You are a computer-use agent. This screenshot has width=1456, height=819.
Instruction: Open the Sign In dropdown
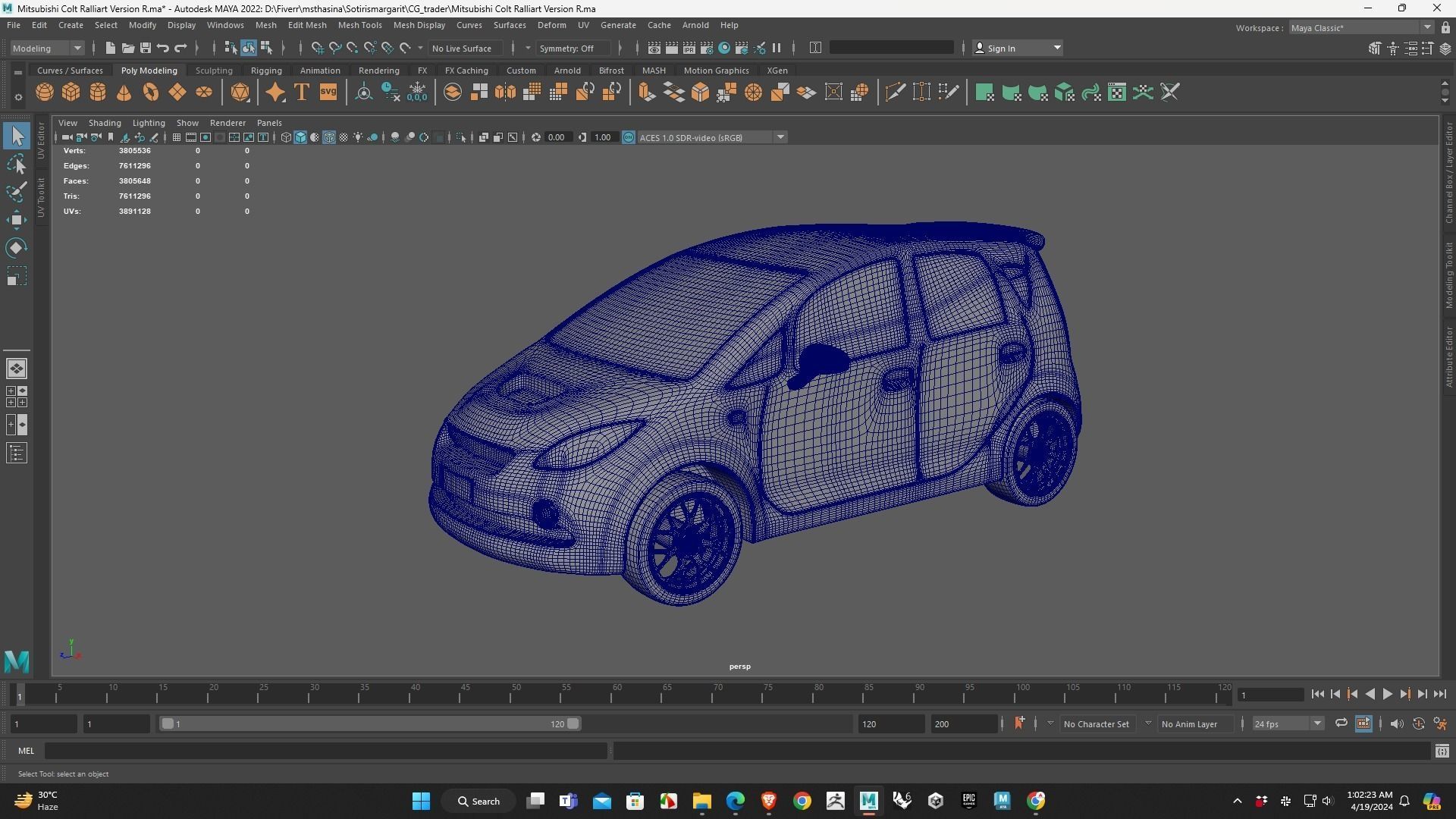click(x=1018, y=48)
